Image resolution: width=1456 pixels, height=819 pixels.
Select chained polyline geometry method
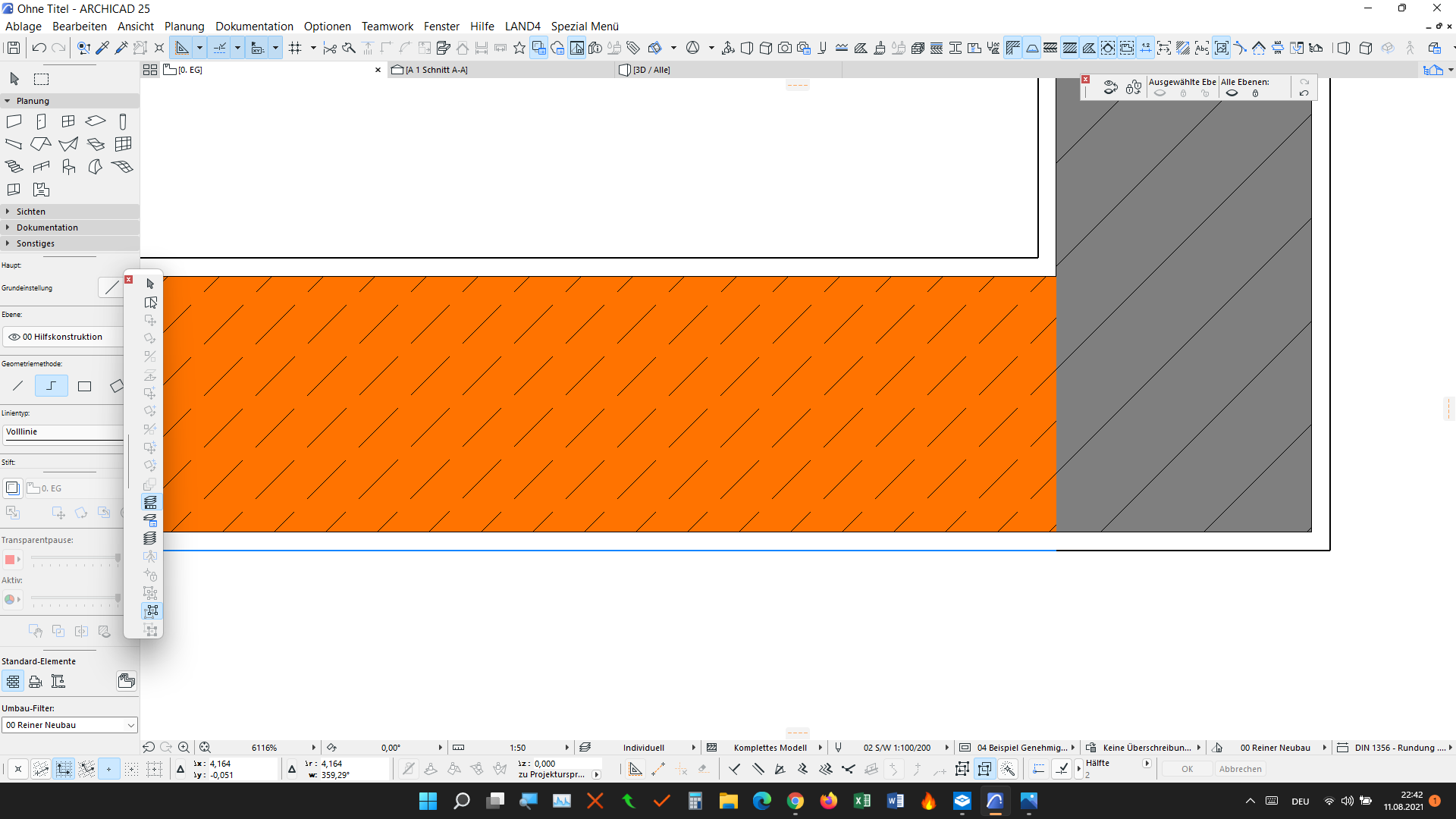click(x=51, y=386)
